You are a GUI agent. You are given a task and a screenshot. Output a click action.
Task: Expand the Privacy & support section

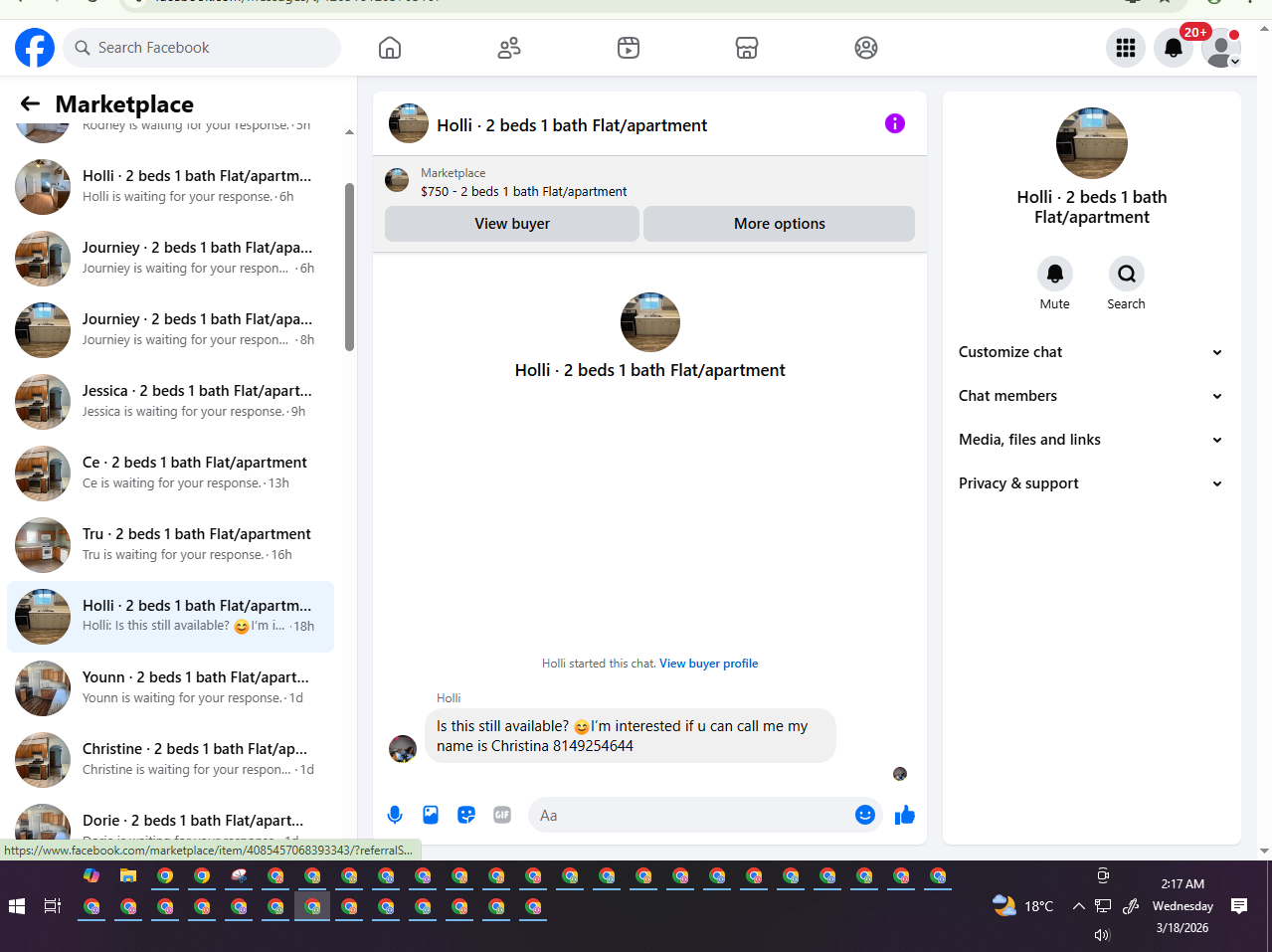pyautogui.click(x=1091, y=483)
